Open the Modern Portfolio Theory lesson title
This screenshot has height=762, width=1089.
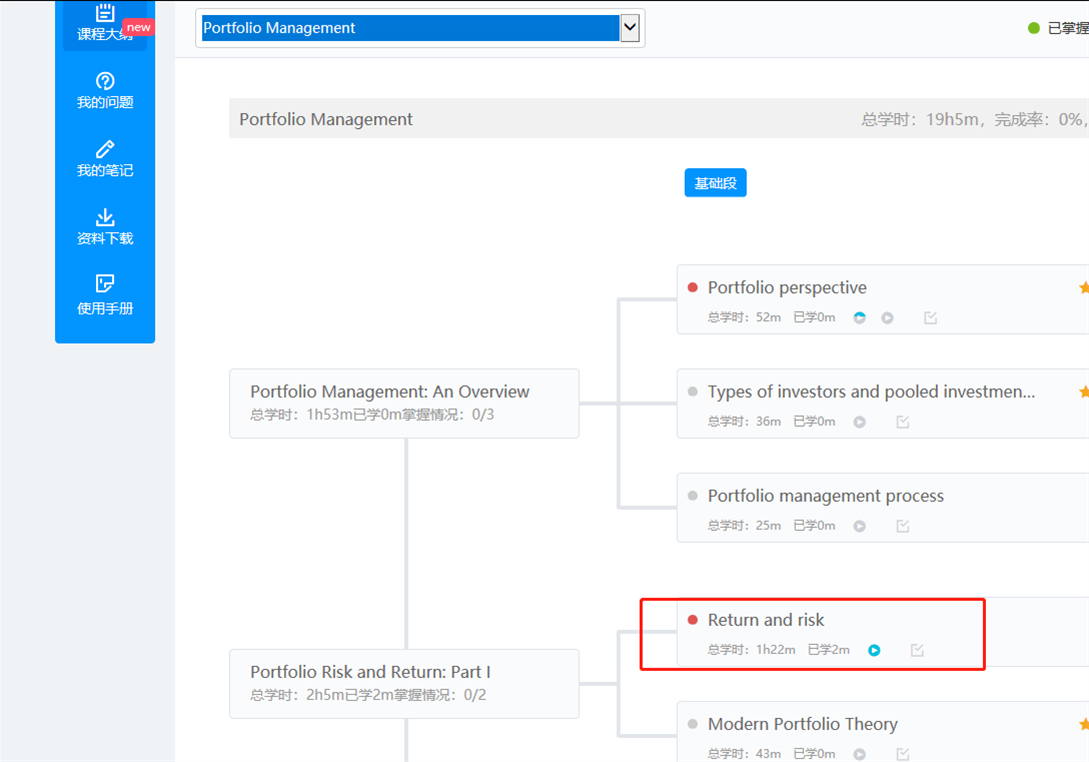pos(802,724)
